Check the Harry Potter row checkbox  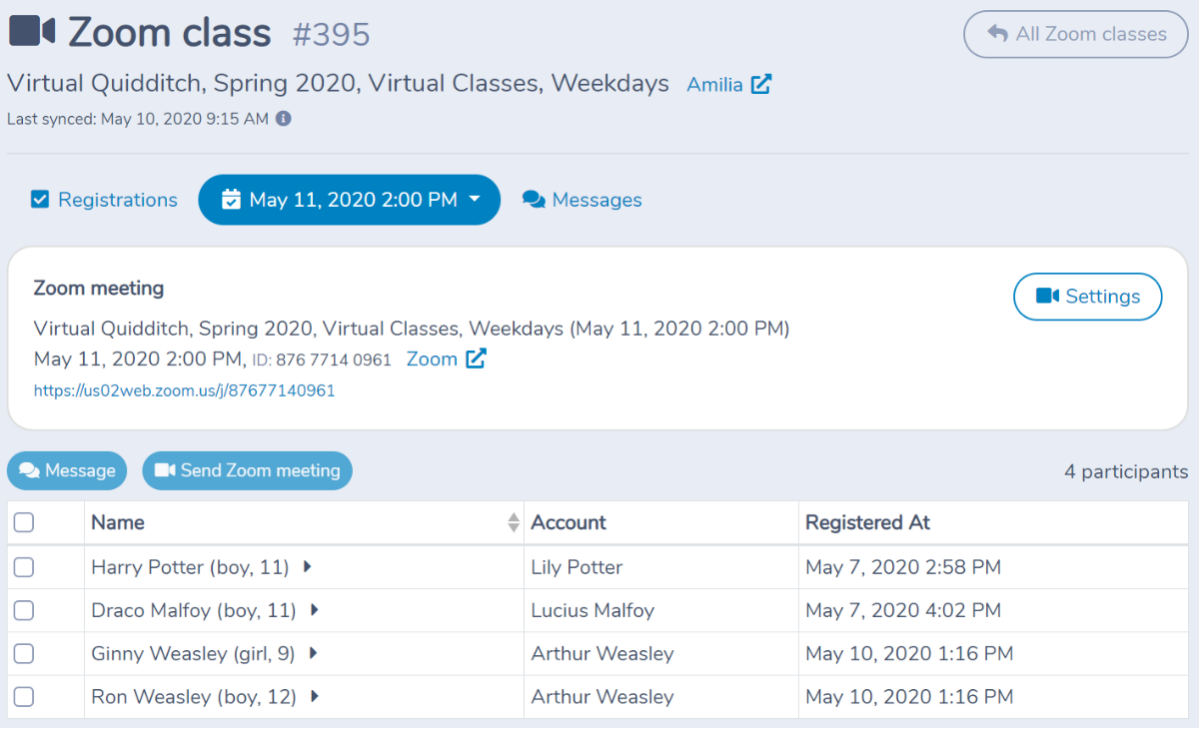pyautogui.click(x=24, y=566)
